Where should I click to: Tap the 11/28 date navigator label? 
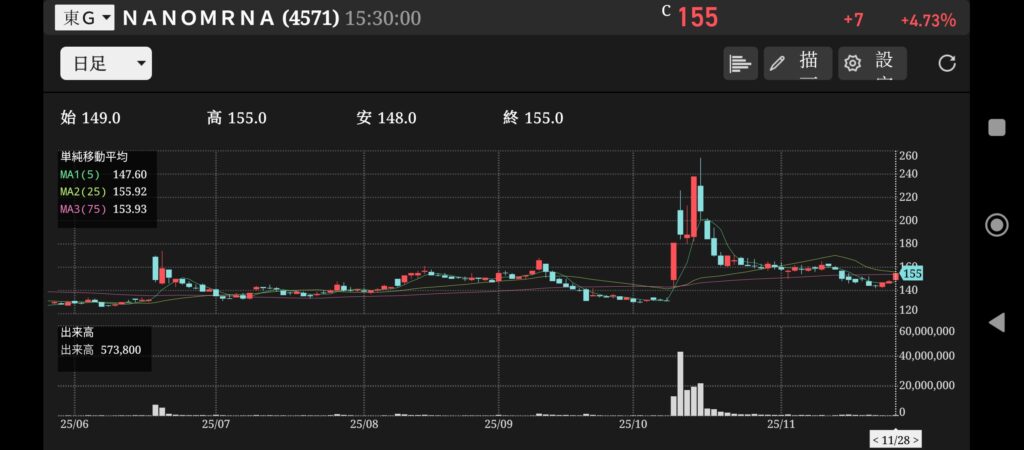[895, 440]
